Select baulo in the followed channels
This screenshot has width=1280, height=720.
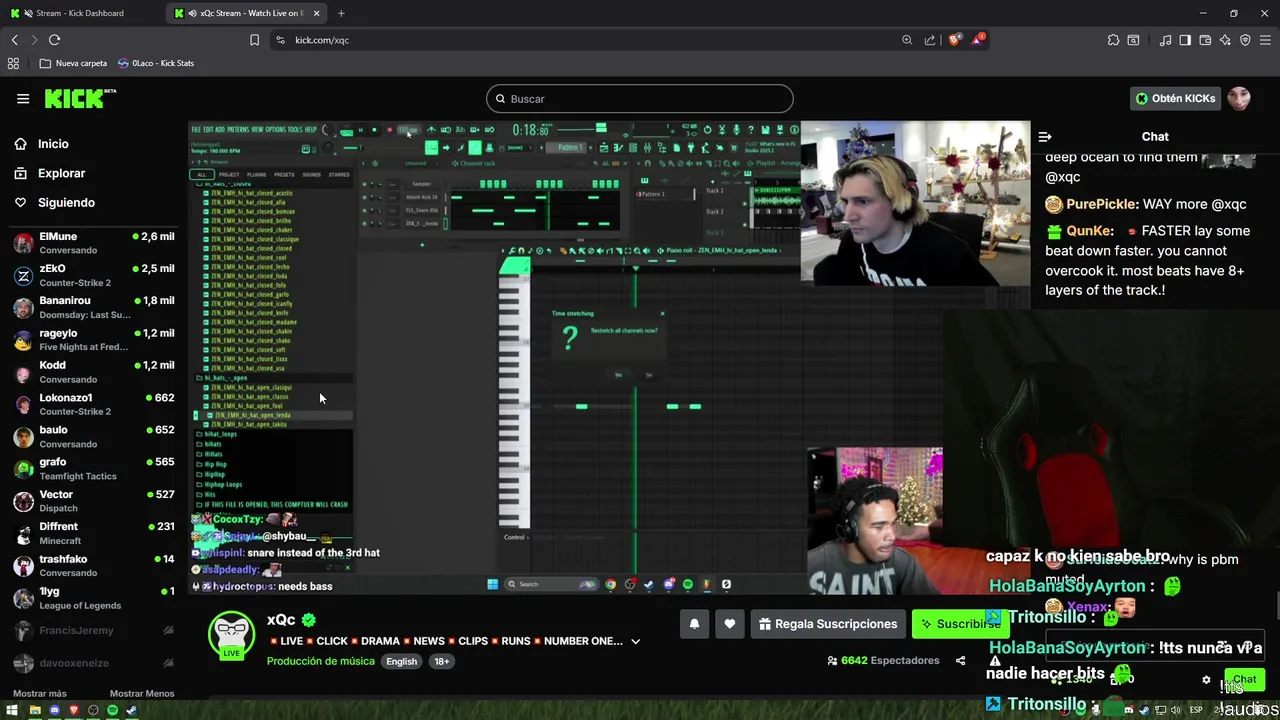point(93,436)
